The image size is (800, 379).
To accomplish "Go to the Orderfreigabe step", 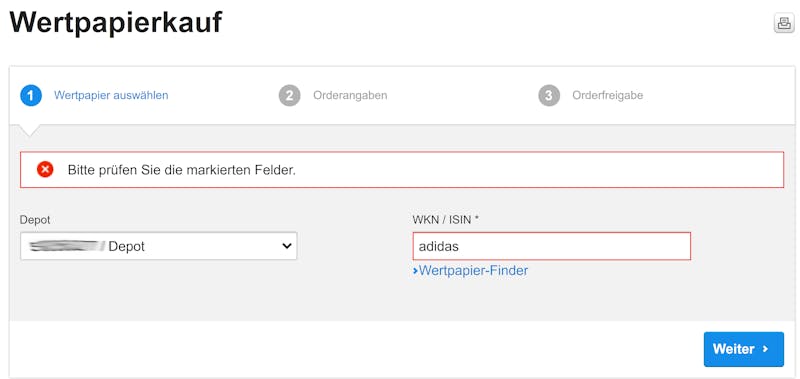I will (x=608, y=95).
